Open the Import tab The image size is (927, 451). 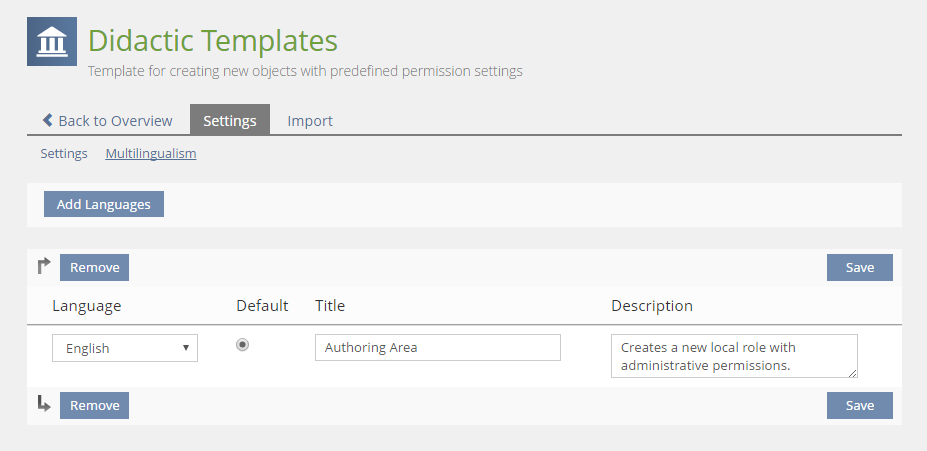310,120
